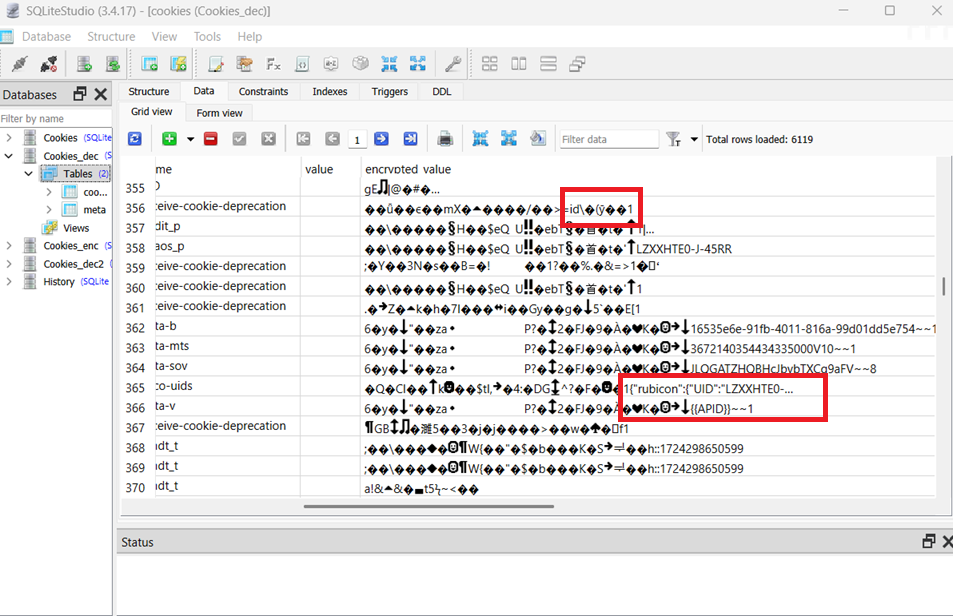
Task: Select the meta table in tree
Action: (x=94, y=209)
